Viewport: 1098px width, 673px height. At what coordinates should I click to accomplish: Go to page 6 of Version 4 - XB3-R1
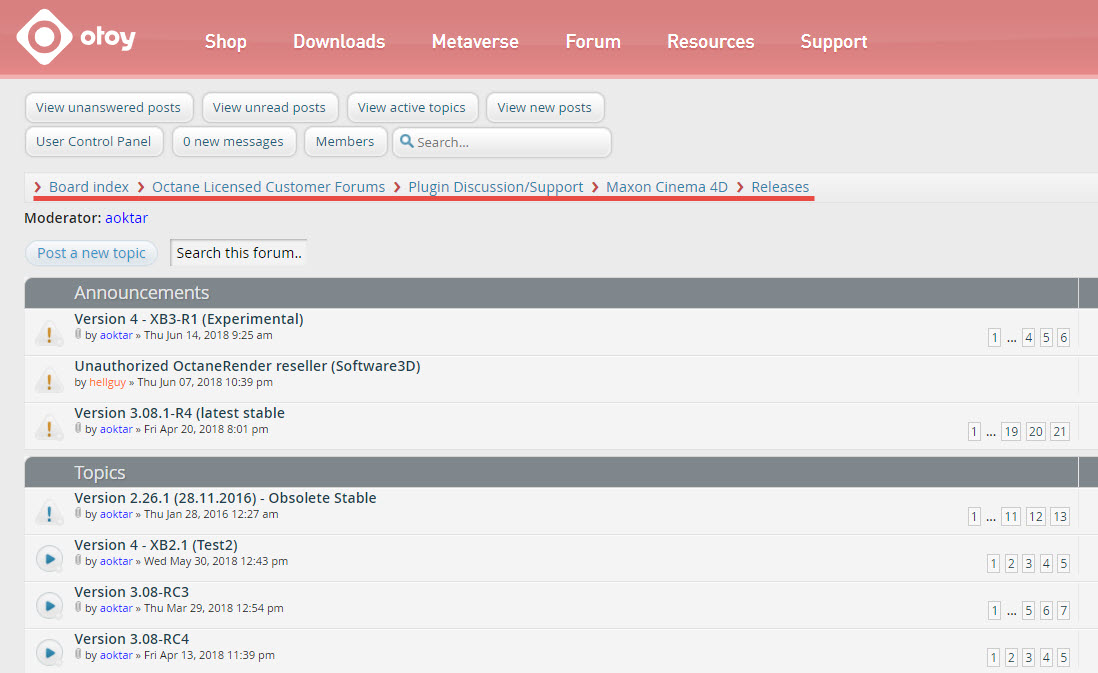[x=1063, y=338]
